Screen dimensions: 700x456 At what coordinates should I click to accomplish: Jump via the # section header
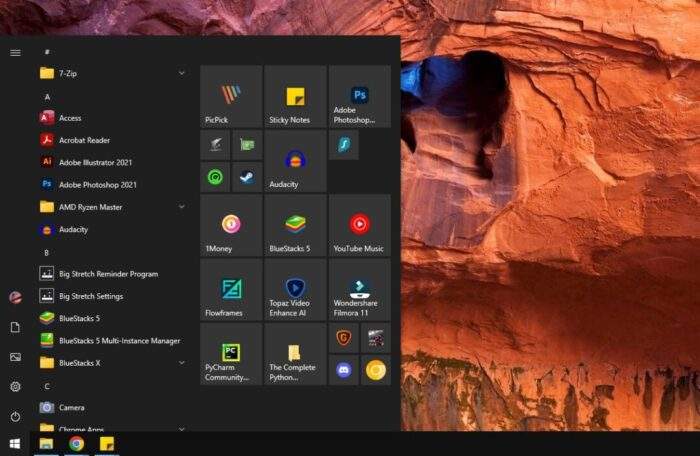[47, 52]
